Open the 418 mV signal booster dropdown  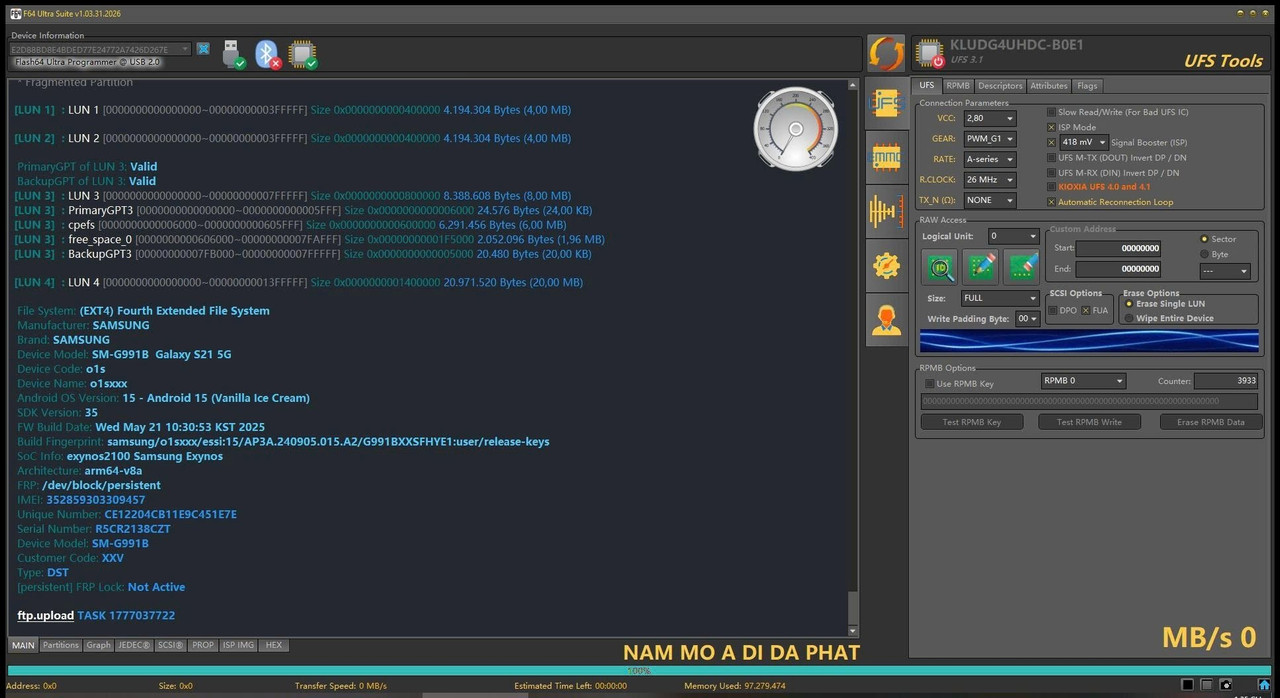tap(1083, 143)
